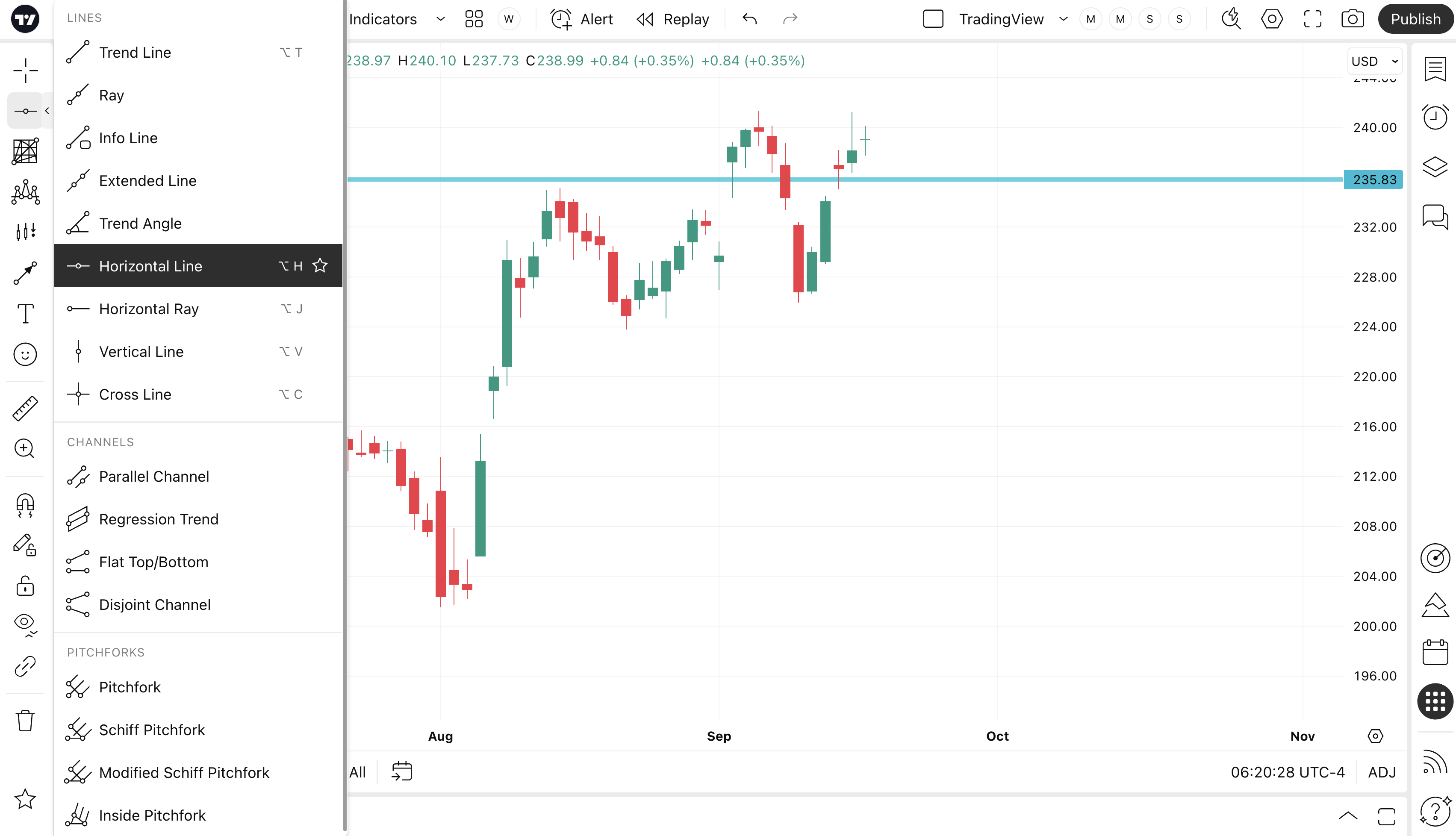Open the Alerts clock panel icon
The width and height of the screenshot is (1456, 836).
click(x=1435, y=117)
